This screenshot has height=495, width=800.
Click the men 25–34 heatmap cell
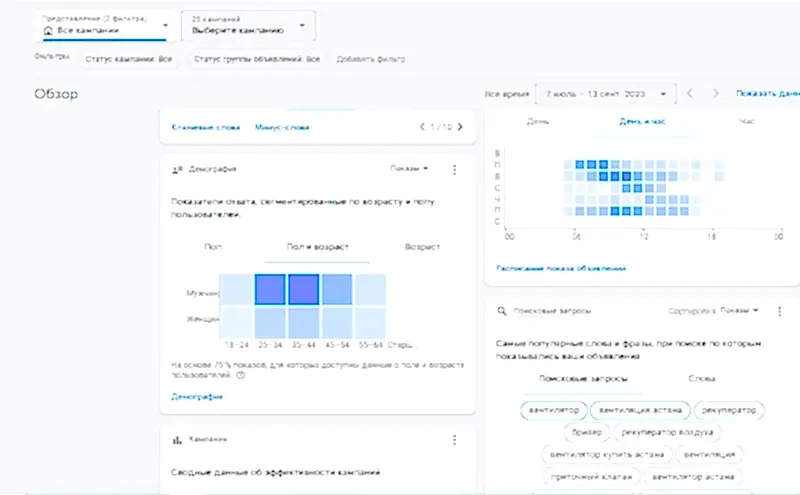(271, 290)
